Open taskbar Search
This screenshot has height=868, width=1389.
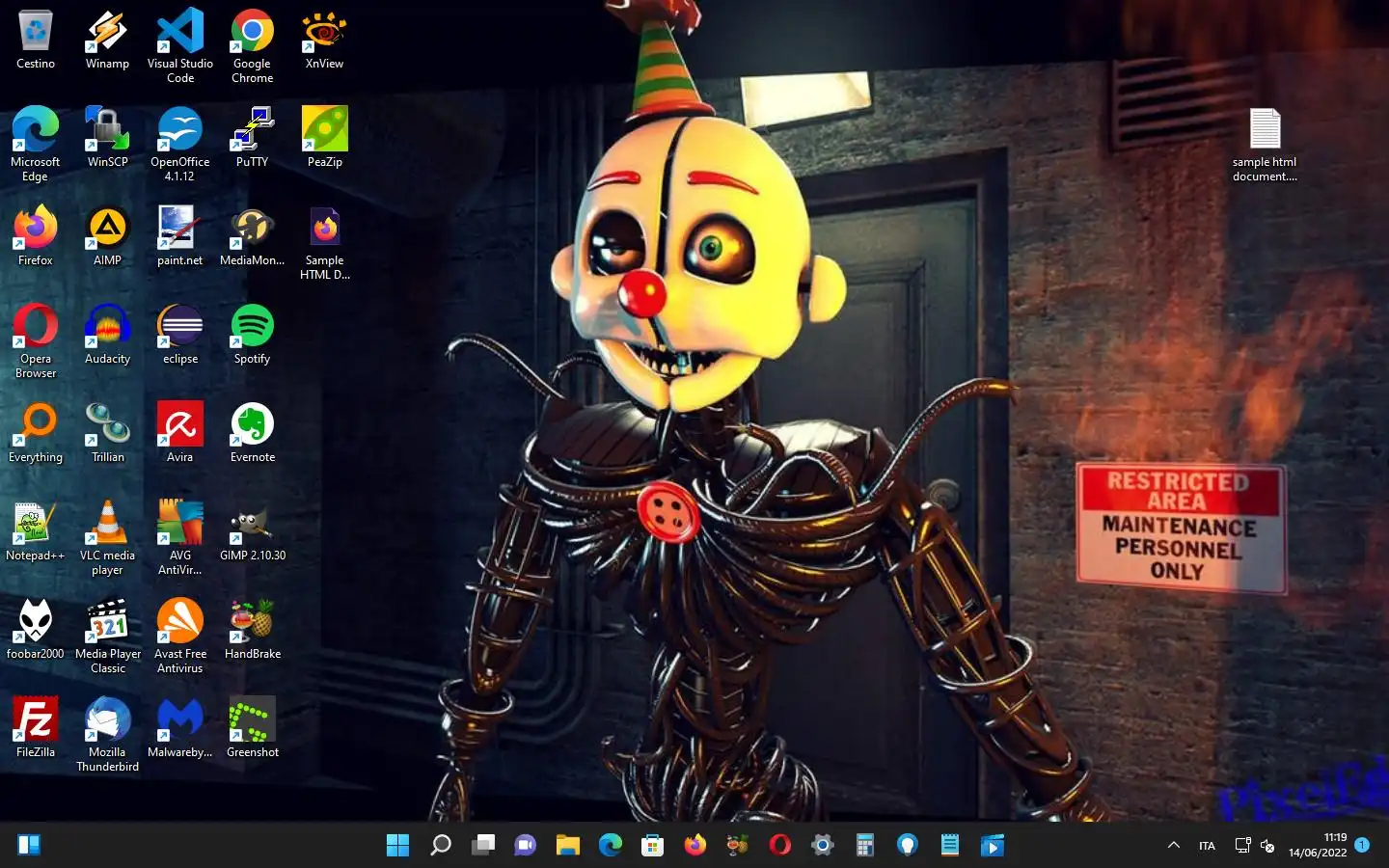point(440,846)
